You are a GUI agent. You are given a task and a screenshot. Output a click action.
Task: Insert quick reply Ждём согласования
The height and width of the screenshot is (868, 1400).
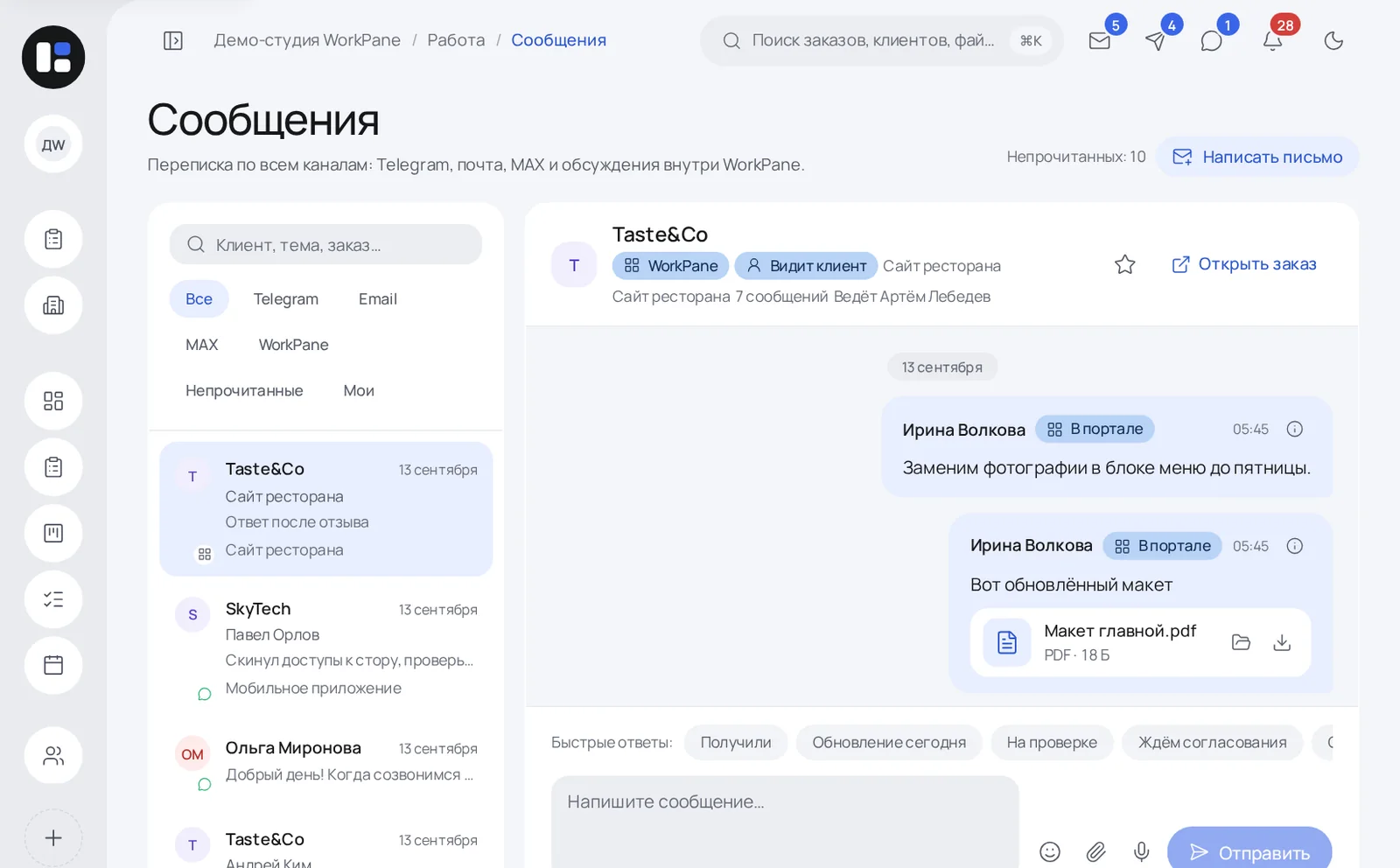click(1212, 742)
